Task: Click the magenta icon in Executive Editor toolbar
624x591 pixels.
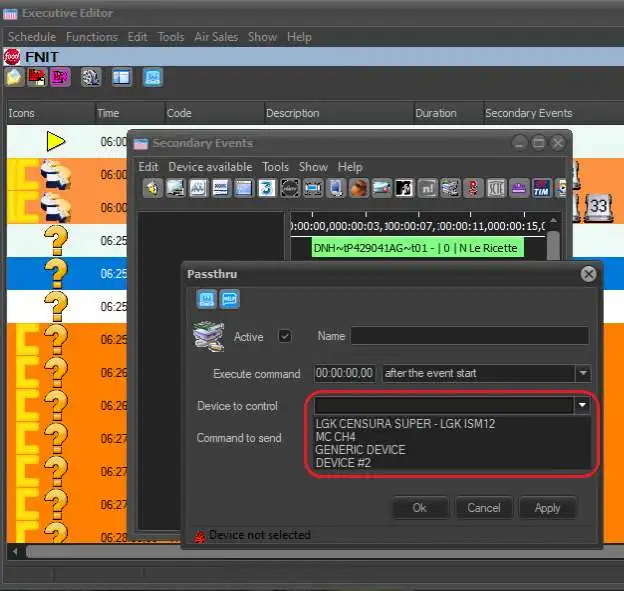Action: 61,77
